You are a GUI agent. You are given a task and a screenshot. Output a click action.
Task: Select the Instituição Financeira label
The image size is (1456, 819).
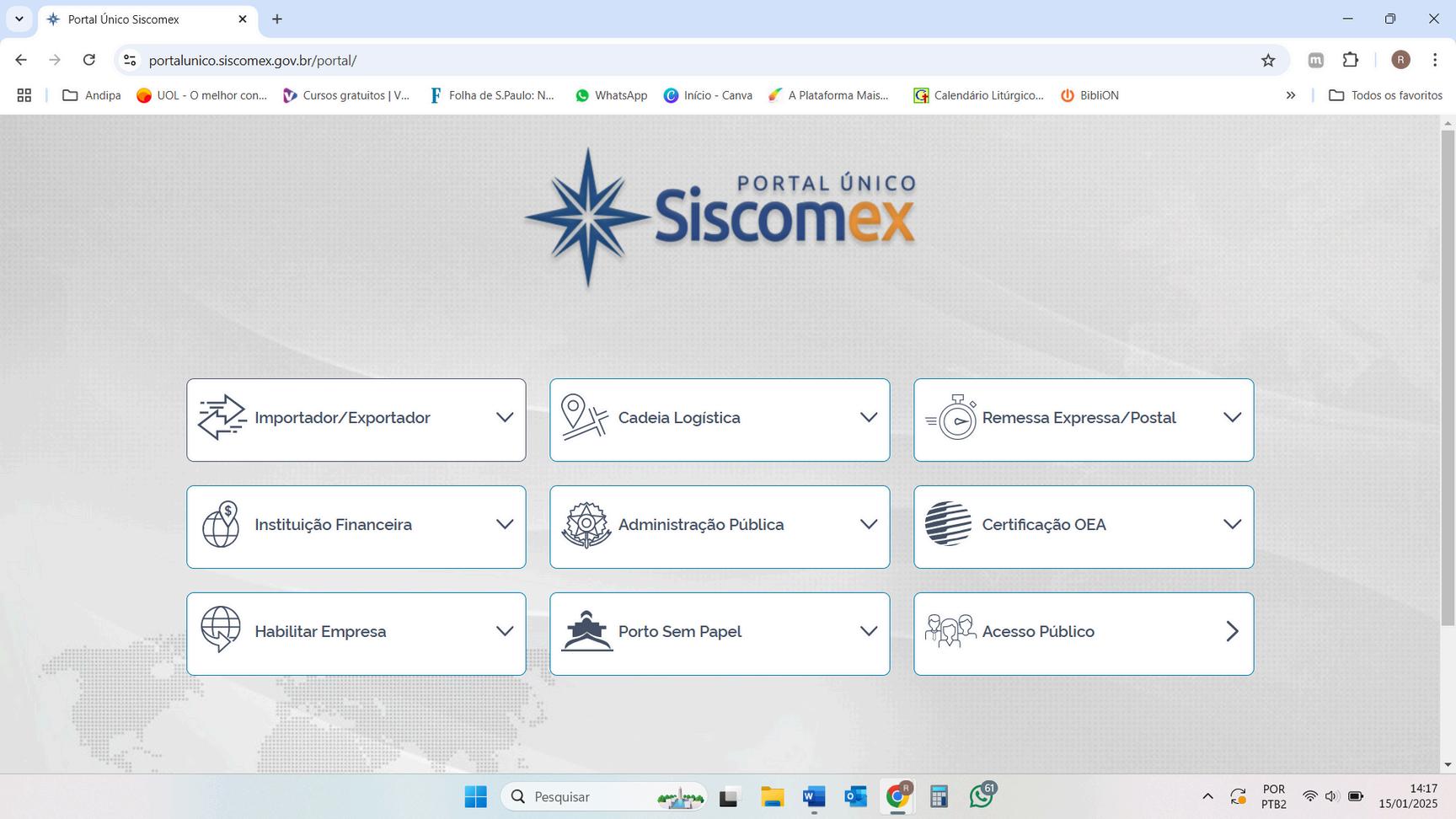[x=333, y=525]
